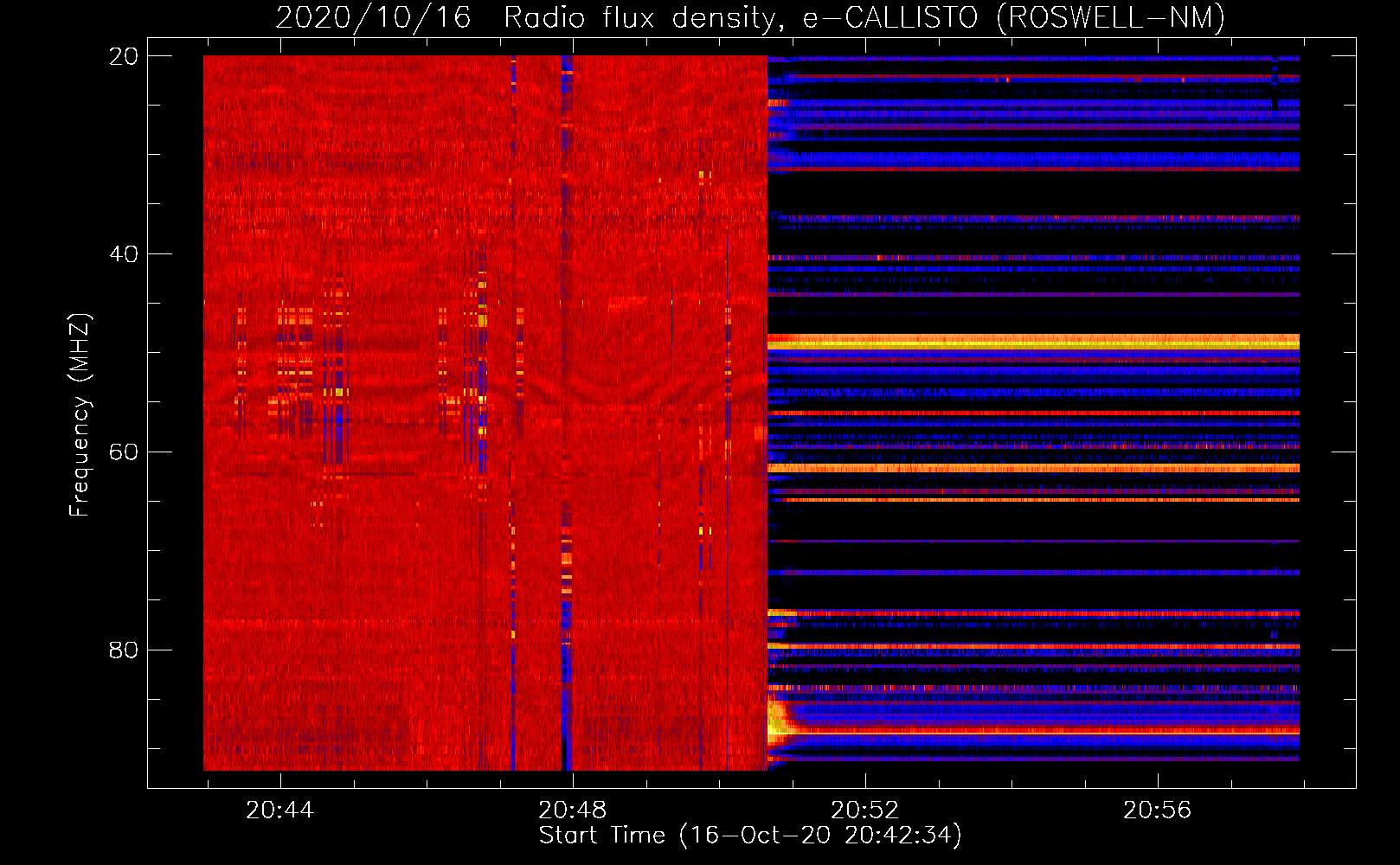
Task: Click the '20:52' time tick label
Action: tap(864, 811)
